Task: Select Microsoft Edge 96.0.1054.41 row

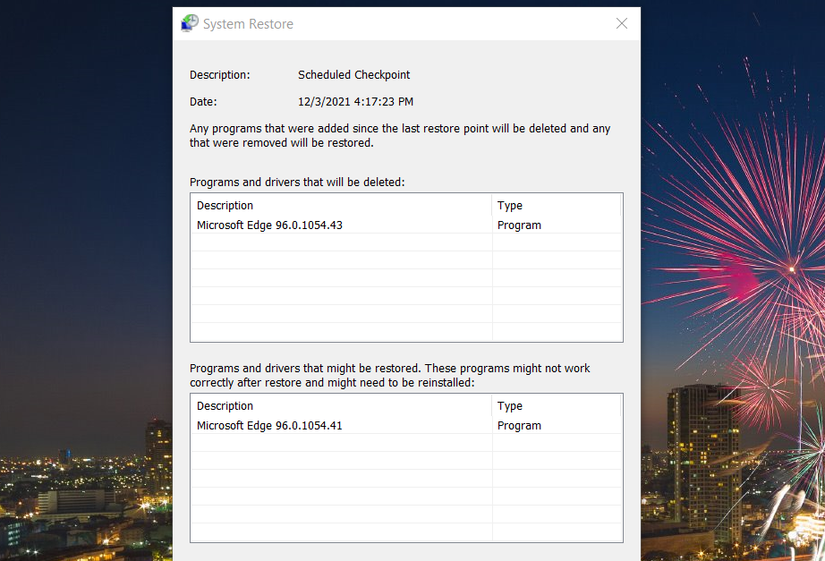Action: tap(406, 425)
